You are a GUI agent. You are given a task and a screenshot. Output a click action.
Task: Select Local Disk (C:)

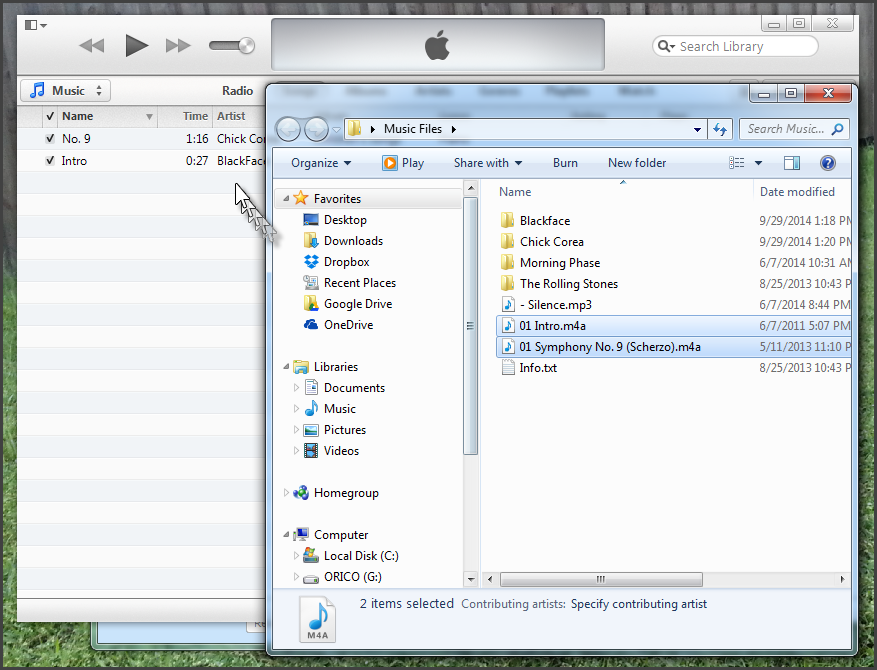(361, 555)
